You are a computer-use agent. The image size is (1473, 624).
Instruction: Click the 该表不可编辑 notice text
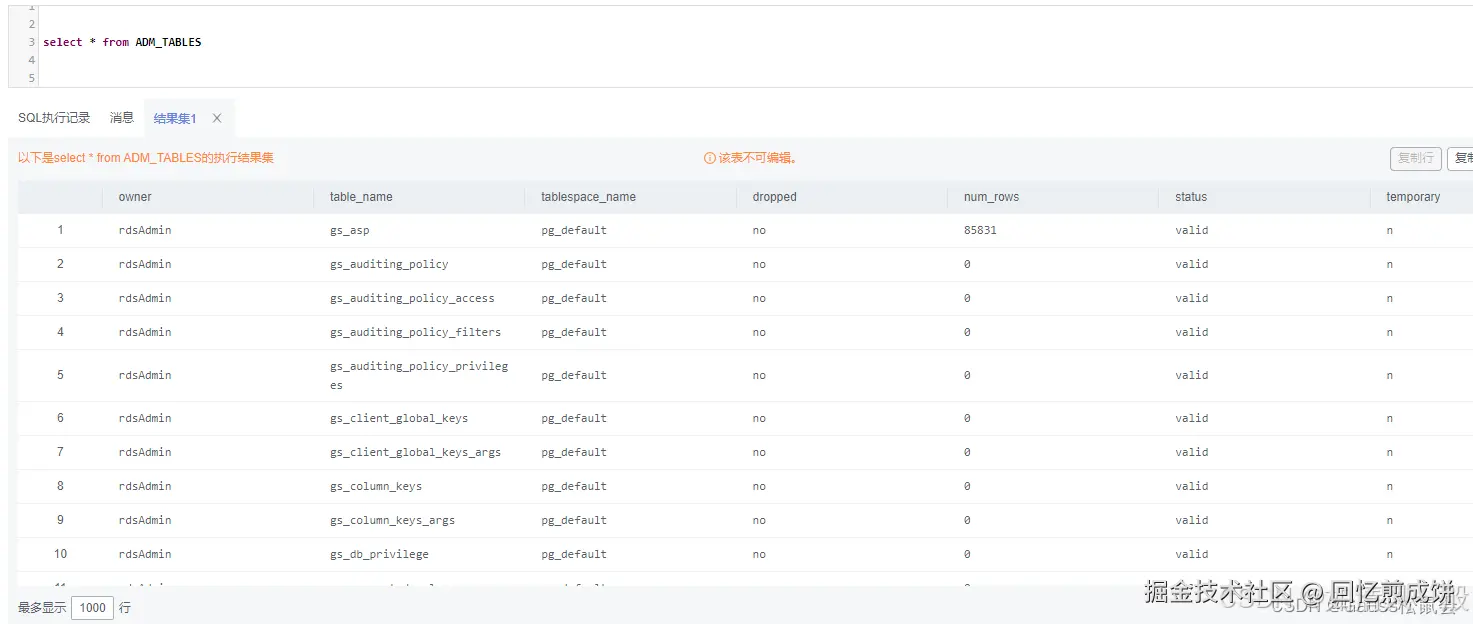coord(757,158)
